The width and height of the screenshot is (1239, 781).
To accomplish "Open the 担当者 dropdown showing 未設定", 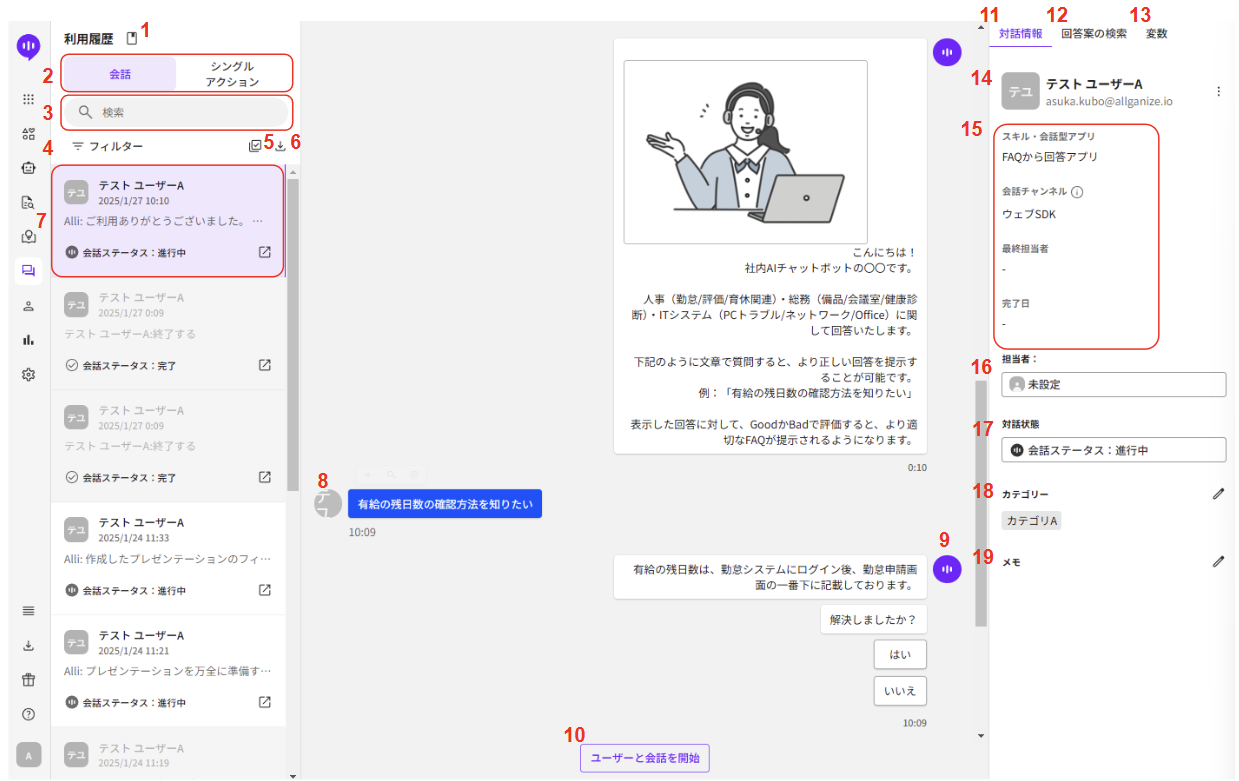I will (x=1113, y=384).
